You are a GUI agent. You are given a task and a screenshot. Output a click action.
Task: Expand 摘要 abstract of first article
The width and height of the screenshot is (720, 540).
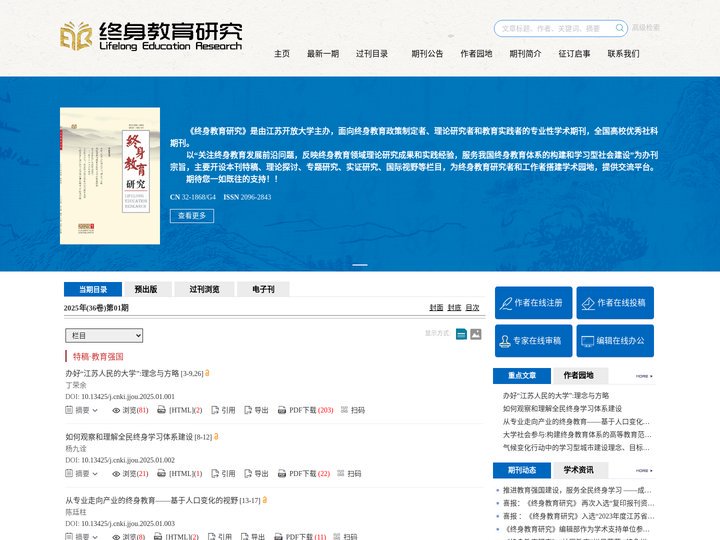tap(81, 410)
